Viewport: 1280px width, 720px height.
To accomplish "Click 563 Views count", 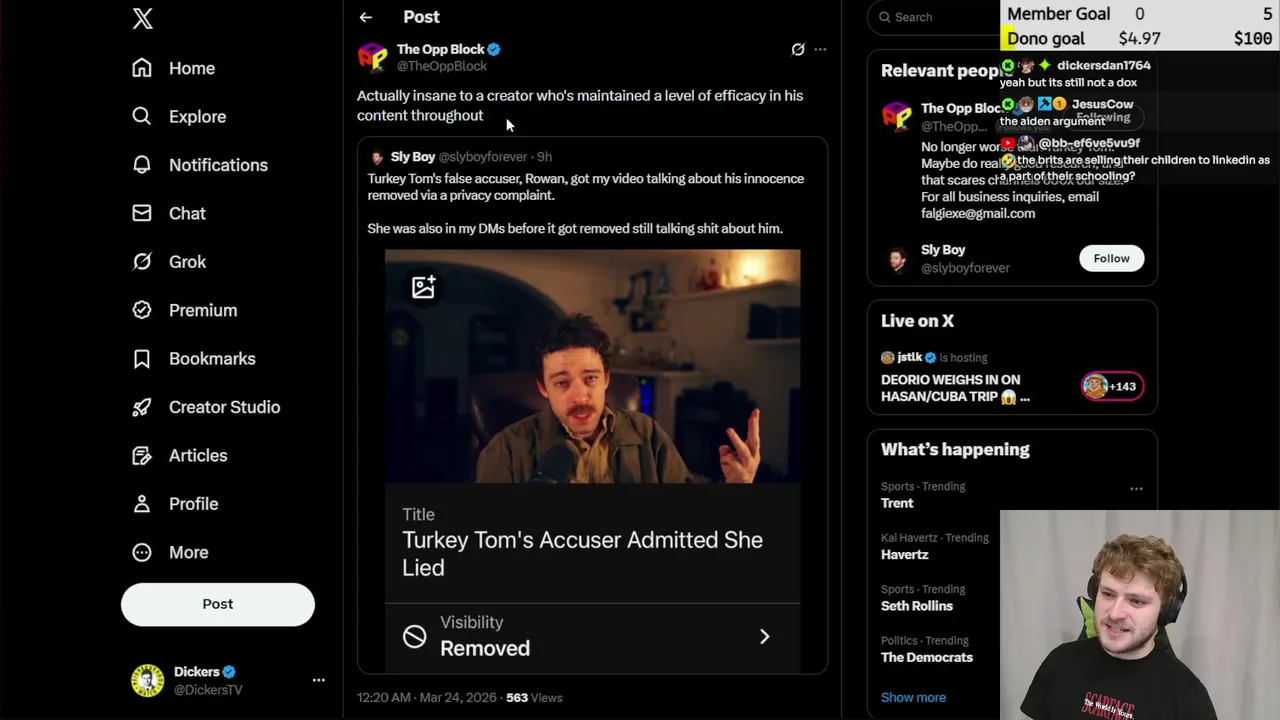I will tap(534, 697).
